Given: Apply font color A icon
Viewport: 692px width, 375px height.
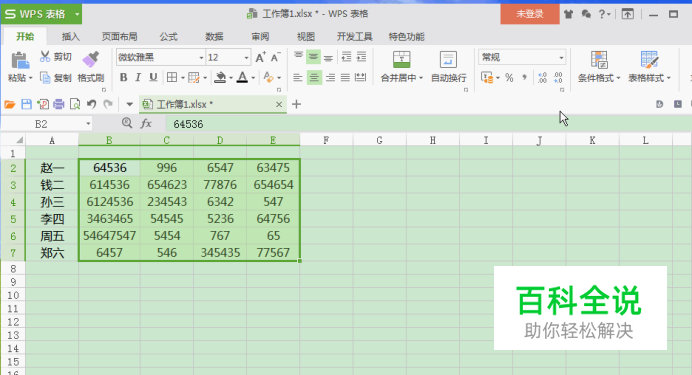Looking at the screenshot, I should pyautogui.click(x=242, y=78).
